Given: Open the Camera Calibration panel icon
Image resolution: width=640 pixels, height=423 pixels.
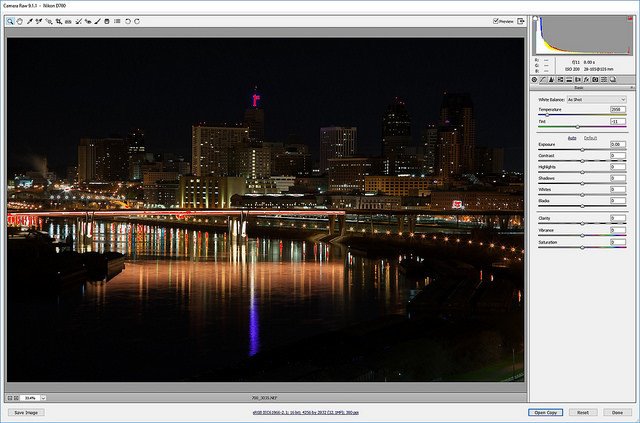Looking at the screenshot, I should (596, 79).
